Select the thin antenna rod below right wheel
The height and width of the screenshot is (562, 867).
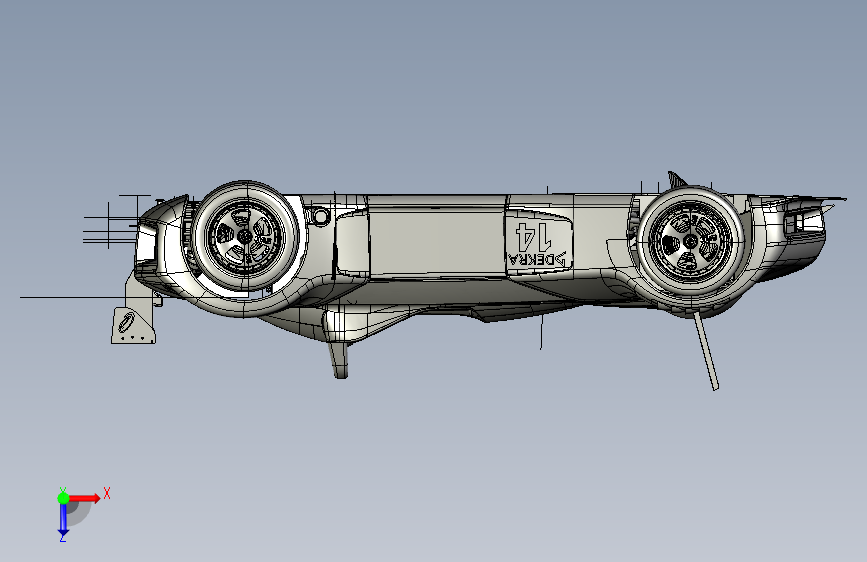[x=706, y=351]
